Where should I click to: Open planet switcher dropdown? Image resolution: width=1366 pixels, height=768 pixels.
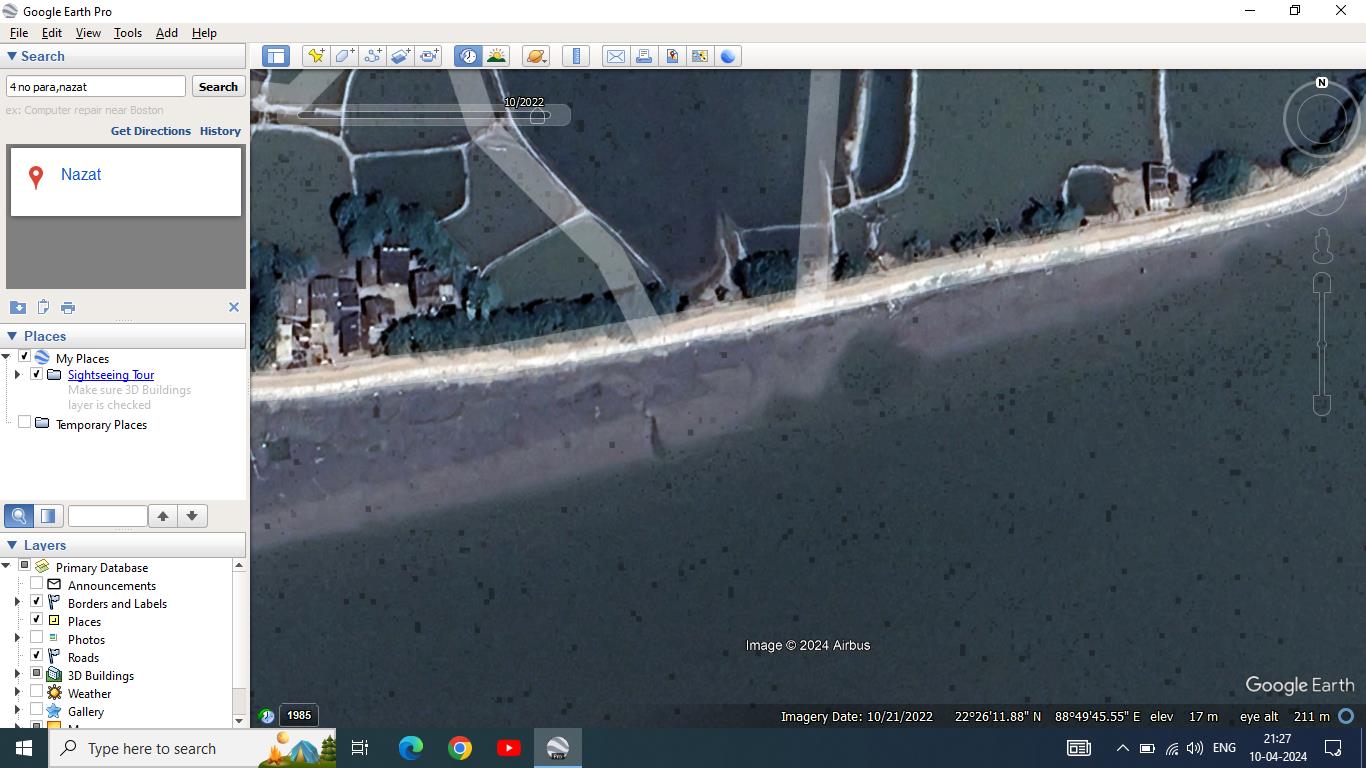pyautogui.click(x=536, y=56)
